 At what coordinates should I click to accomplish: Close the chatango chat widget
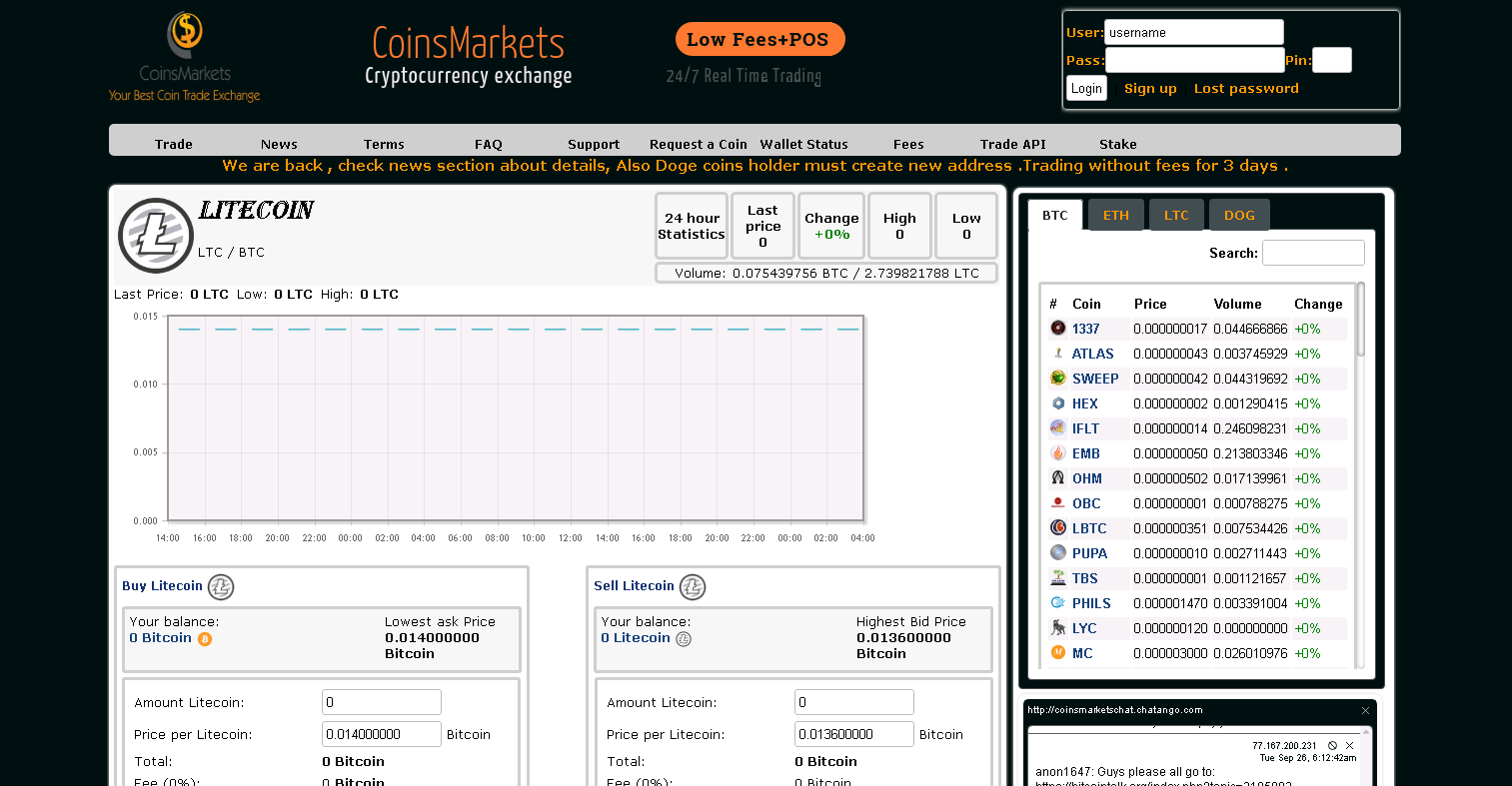pyautogui.click(x=1365, y=710)
